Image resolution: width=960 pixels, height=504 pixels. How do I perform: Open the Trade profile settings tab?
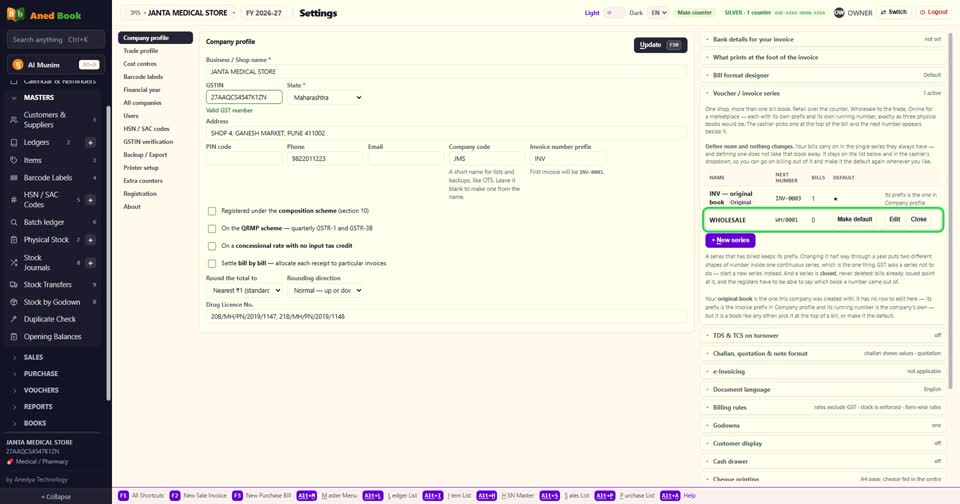156,51
